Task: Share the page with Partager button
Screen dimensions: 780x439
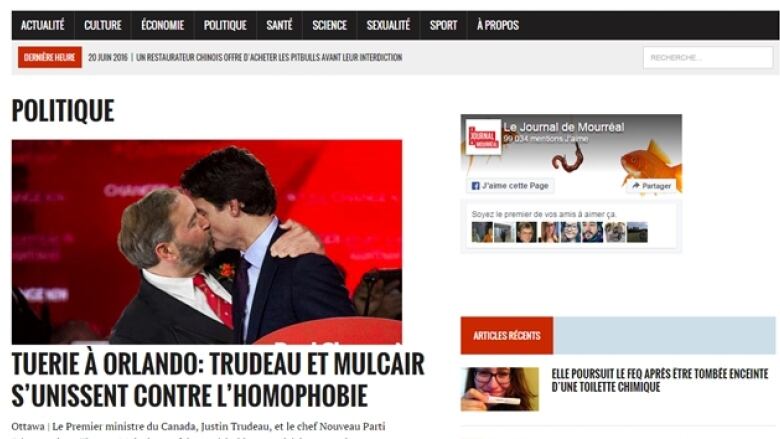Action: click(x=651, y=186)
